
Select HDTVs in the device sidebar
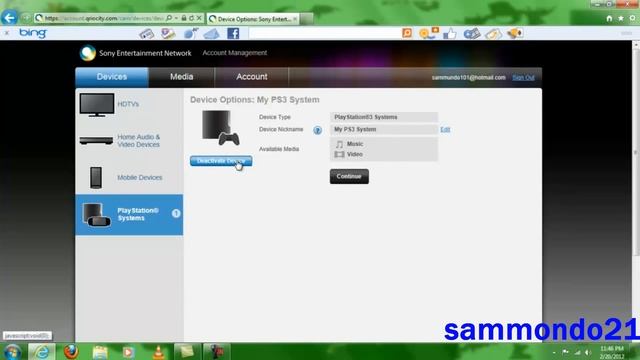point(129,104)
